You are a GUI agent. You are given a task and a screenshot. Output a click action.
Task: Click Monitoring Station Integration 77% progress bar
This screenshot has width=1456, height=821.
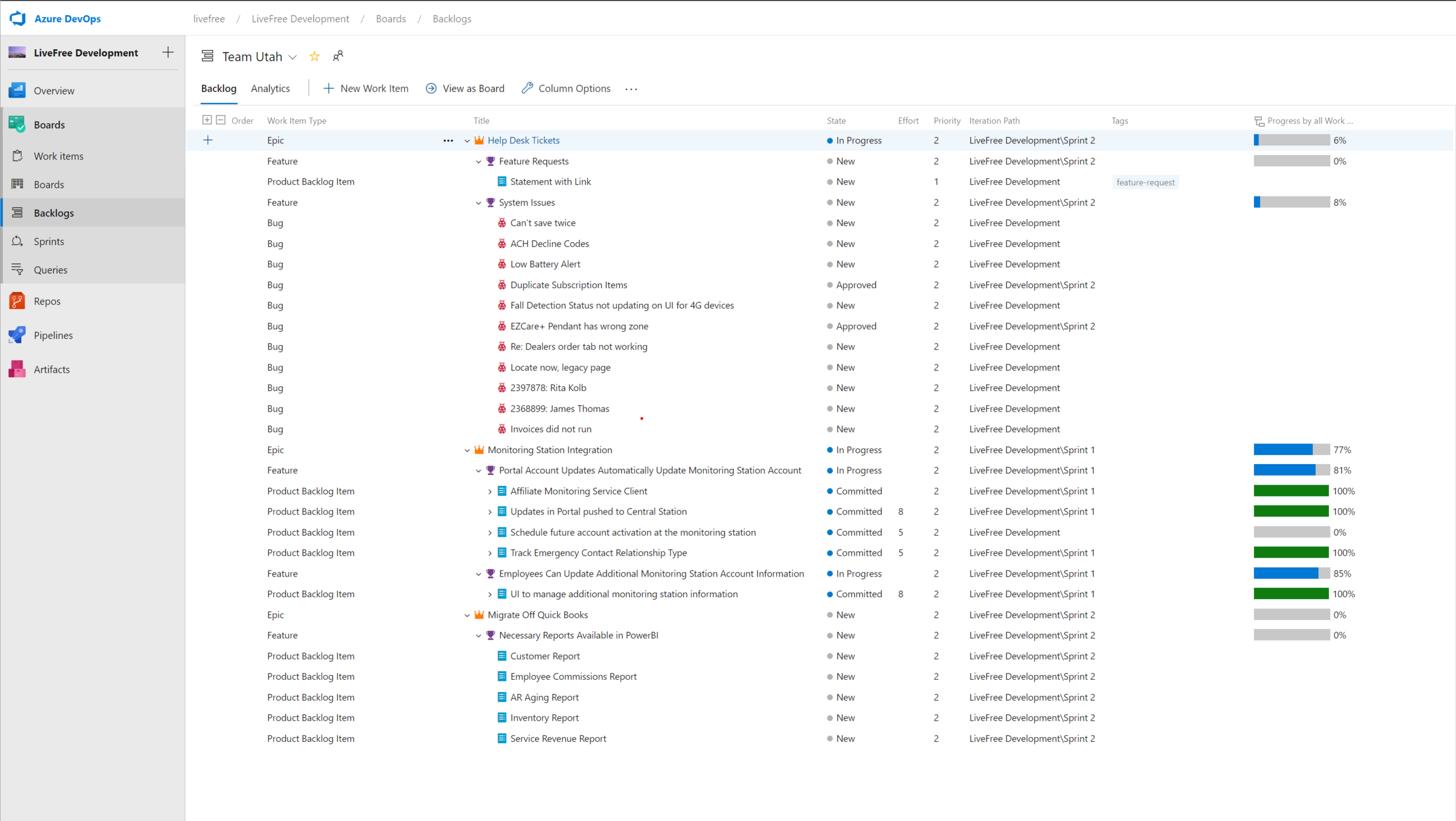[x=1291, y=449]
